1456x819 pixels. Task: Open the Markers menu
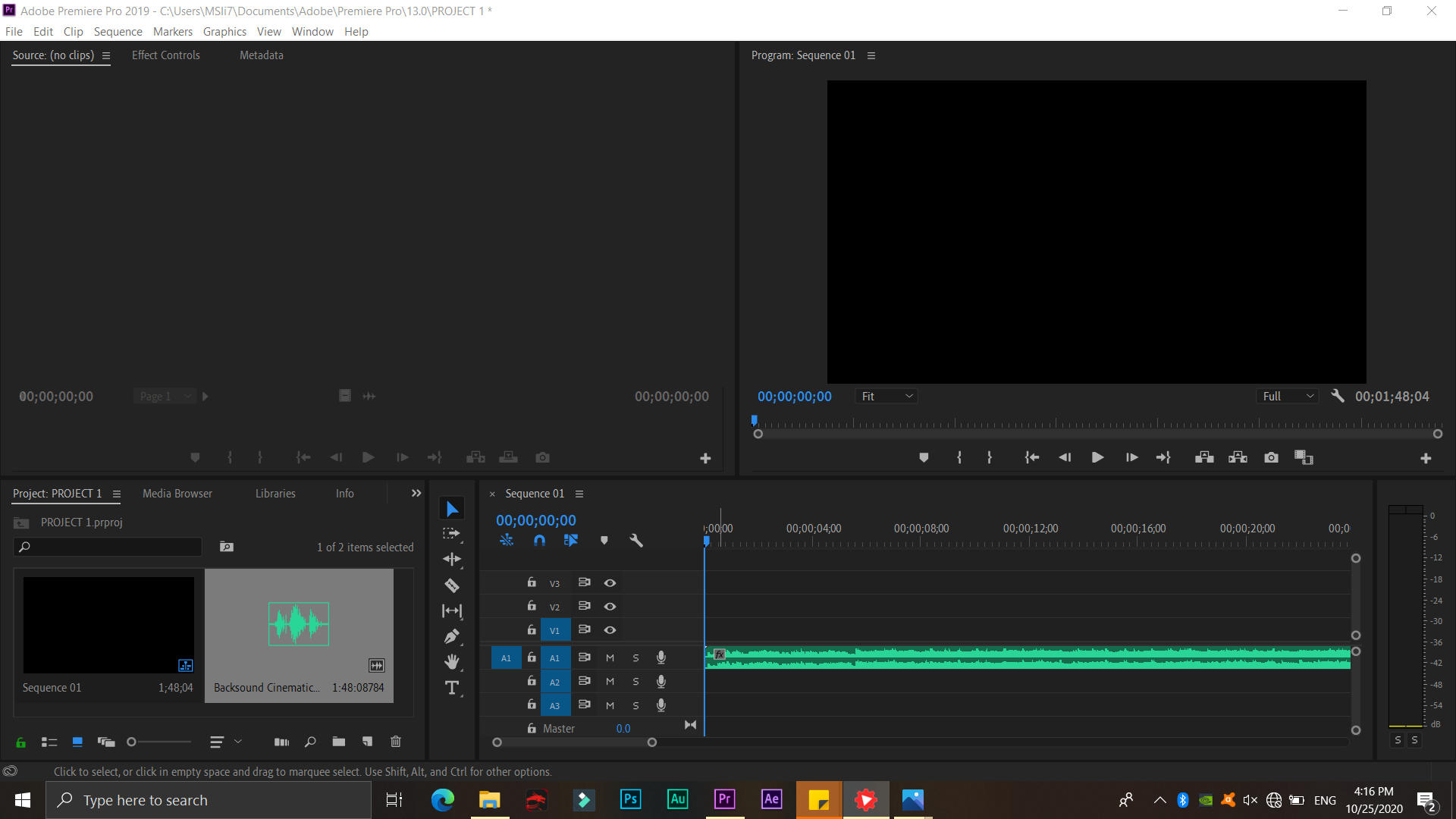173,31
